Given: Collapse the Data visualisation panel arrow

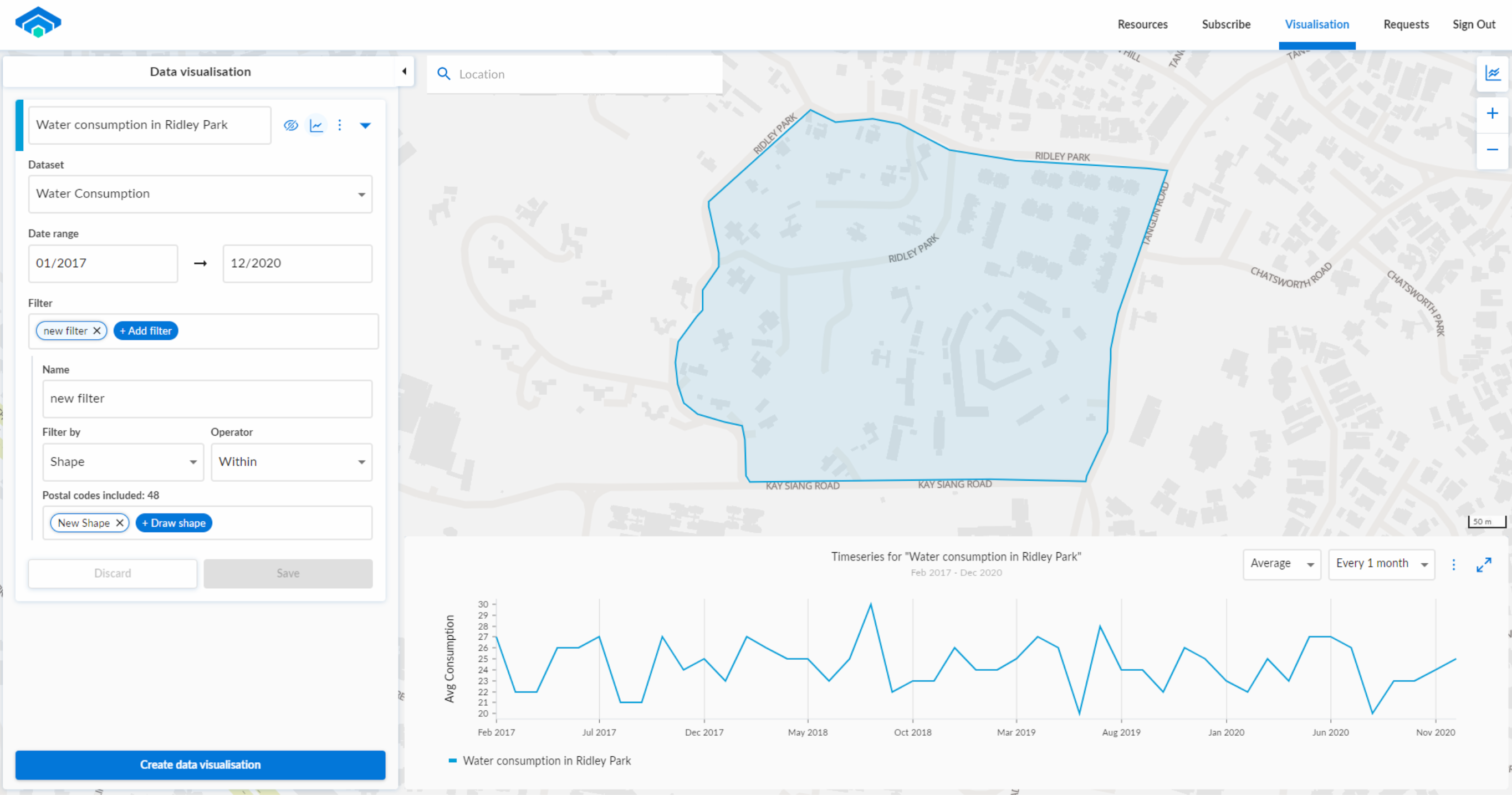Looking at the screenshot, I should (405, 72).
